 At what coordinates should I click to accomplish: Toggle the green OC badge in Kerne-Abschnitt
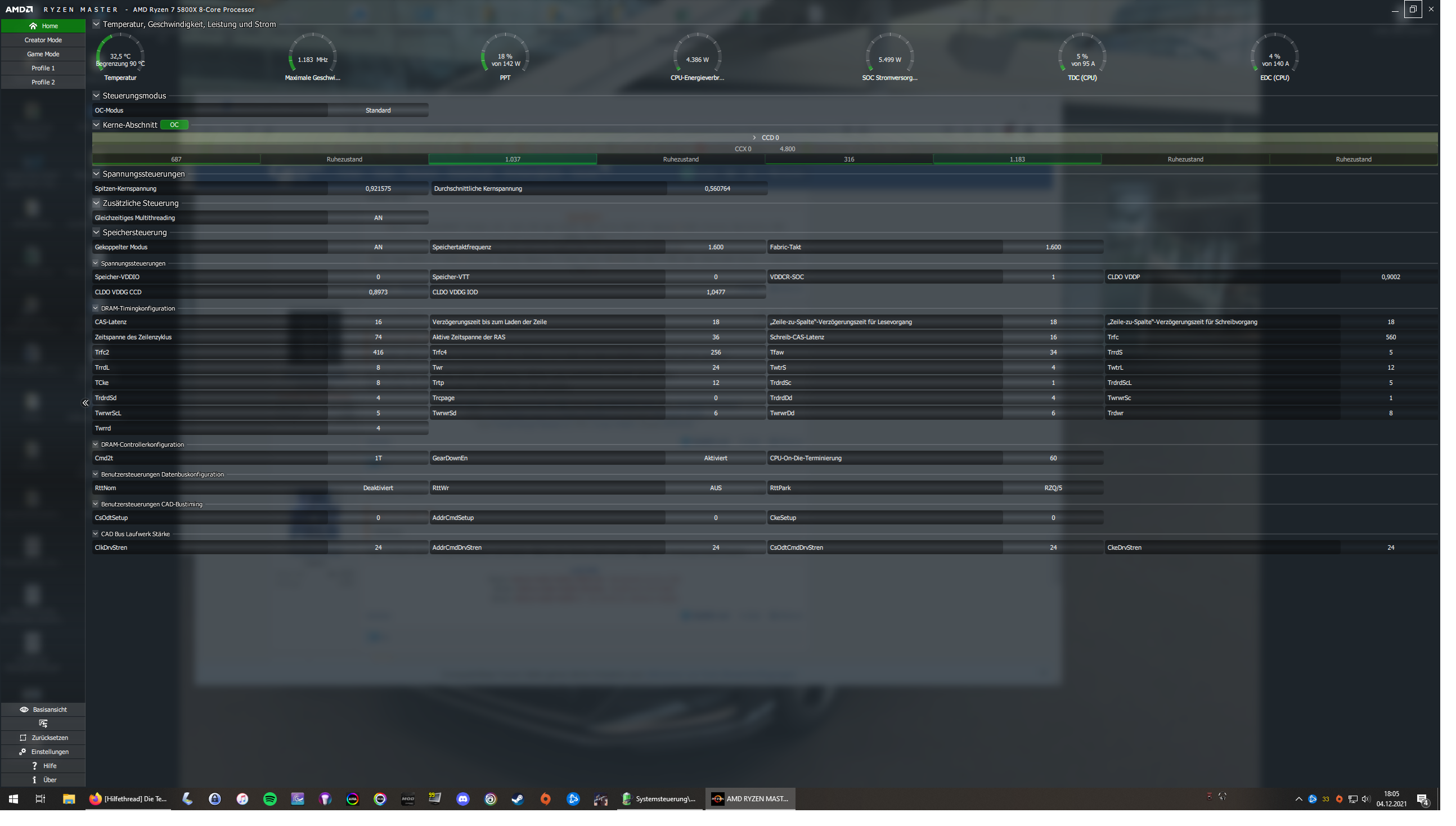pos(174,125)
